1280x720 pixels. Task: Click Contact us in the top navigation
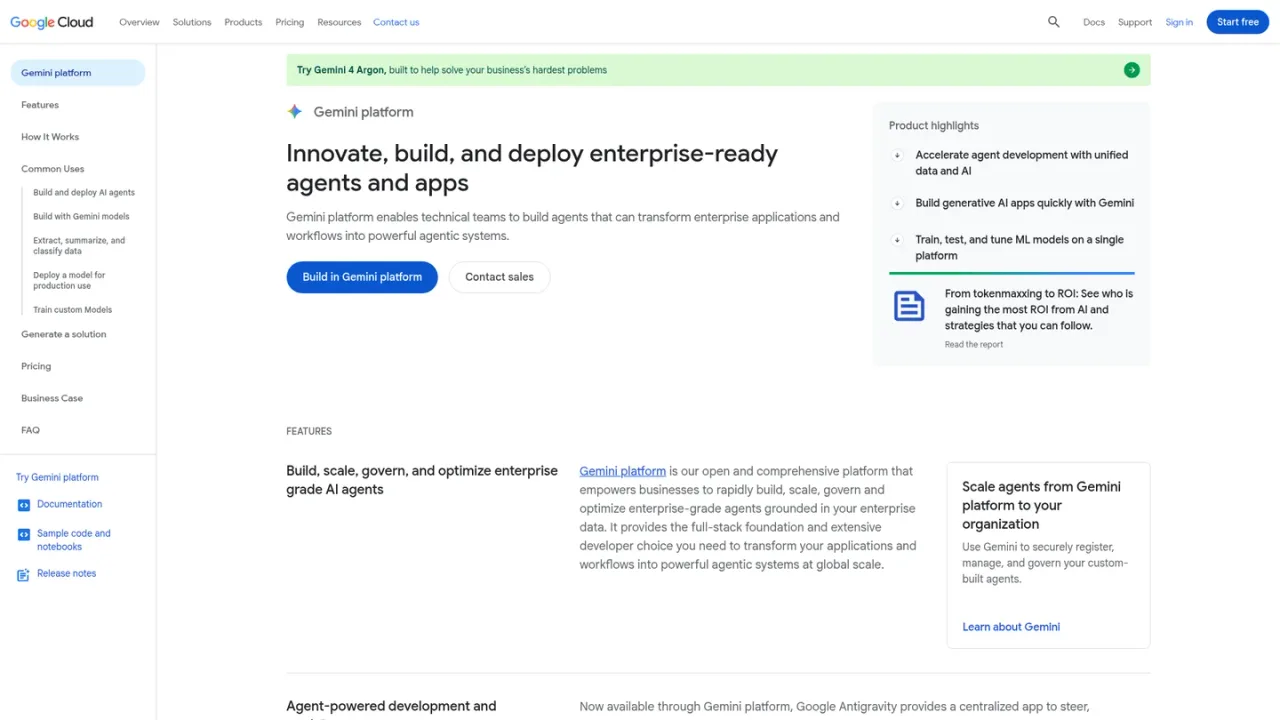(396, 22)
